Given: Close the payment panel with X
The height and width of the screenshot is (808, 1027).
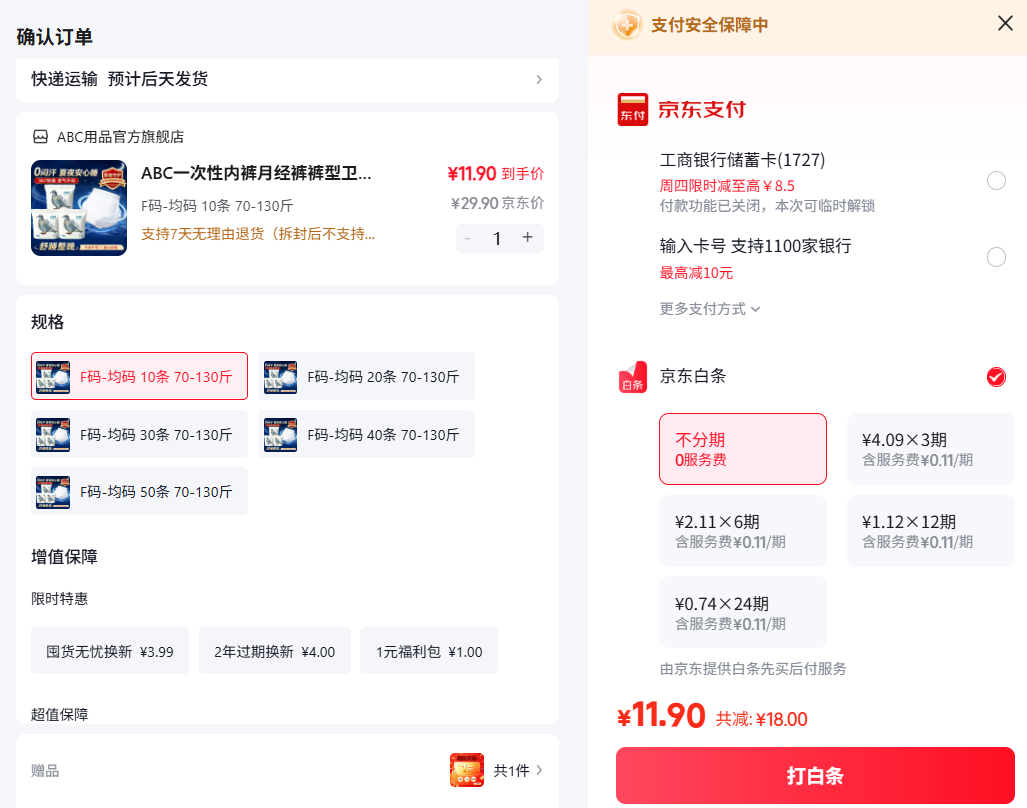Looking at the screenshot, I should (x=1005, y=24).
